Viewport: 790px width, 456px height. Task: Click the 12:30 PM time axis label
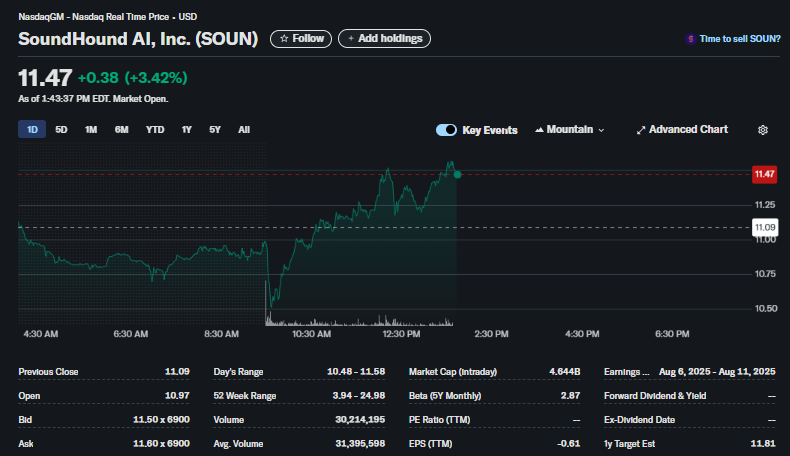coord(401,334)
